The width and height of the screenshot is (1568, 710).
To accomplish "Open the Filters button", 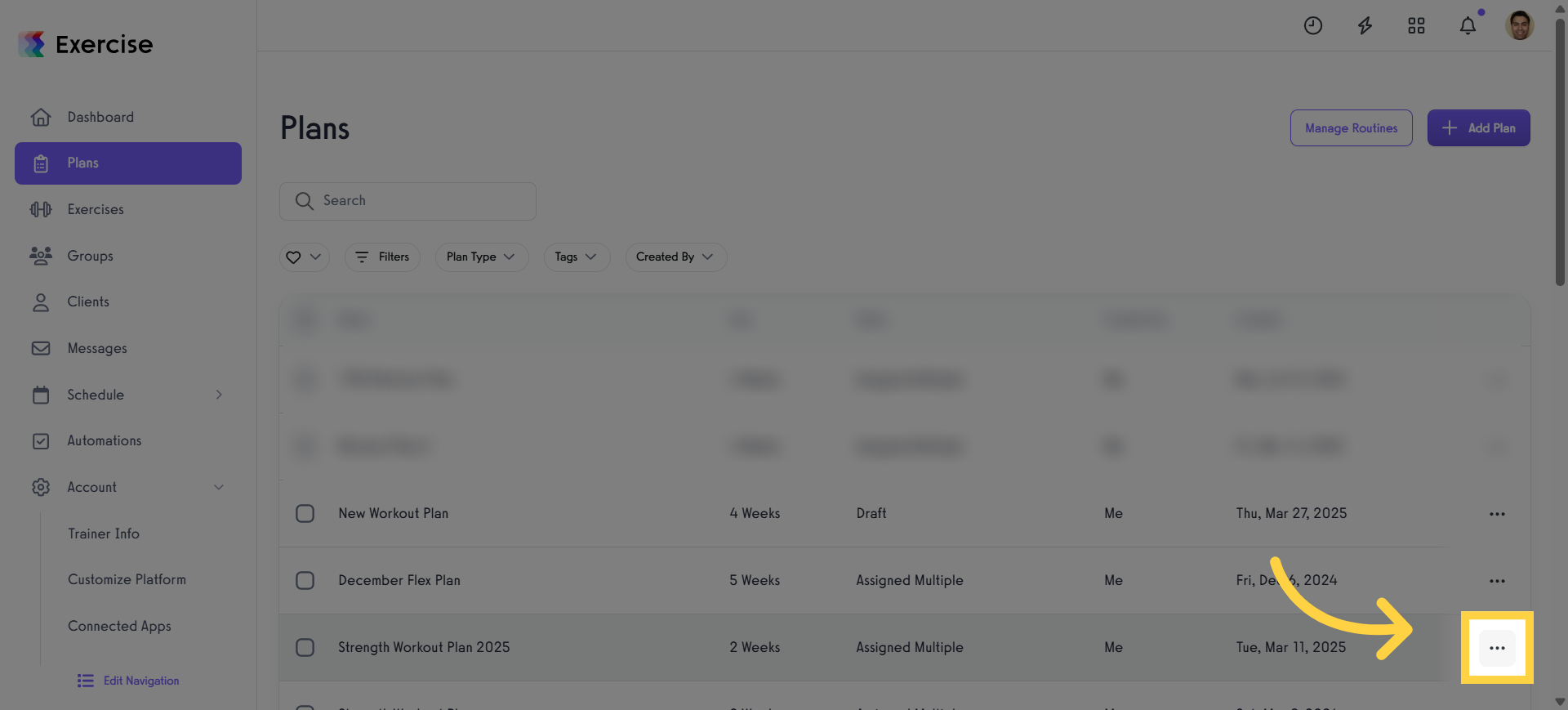I will (x=382, y=257).
